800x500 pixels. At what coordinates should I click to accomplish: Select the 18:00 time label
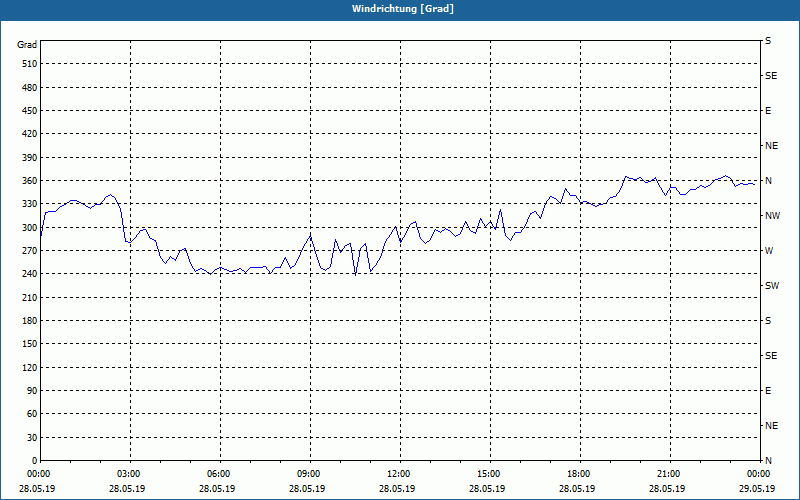(577, 474)
